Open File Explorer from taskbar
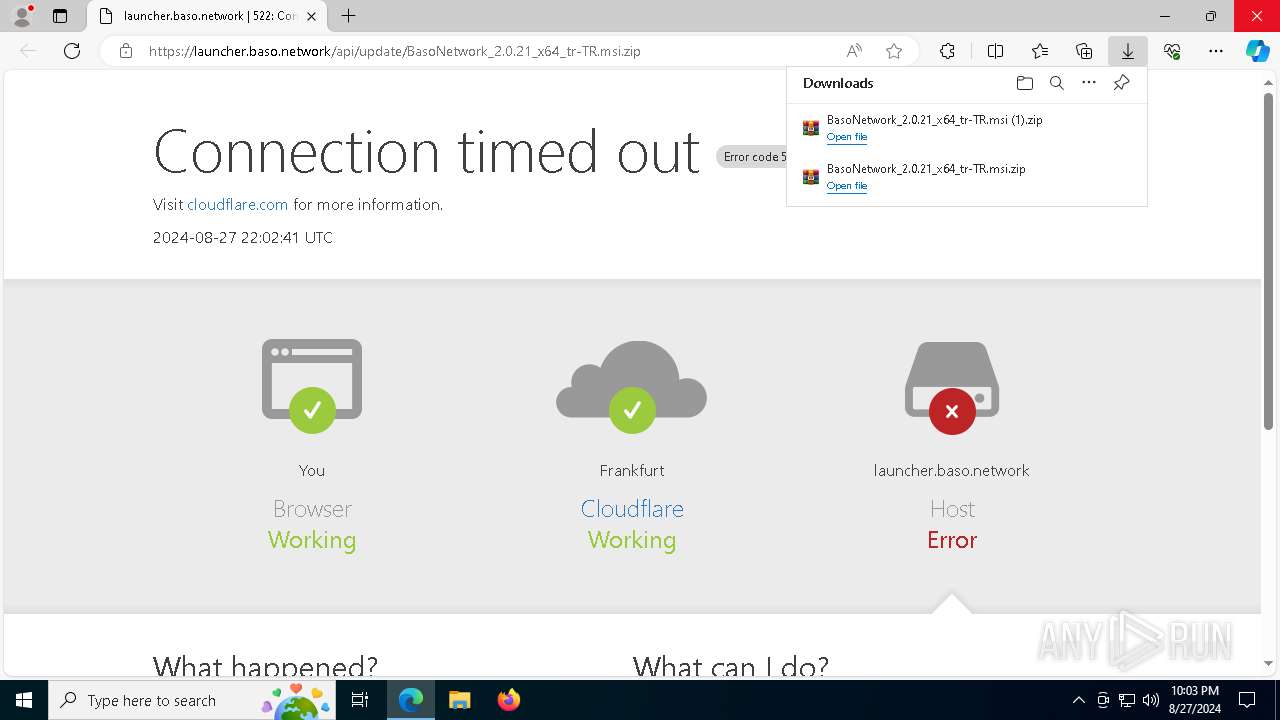This screenshot has height=720, width=1280. (459, 700)
